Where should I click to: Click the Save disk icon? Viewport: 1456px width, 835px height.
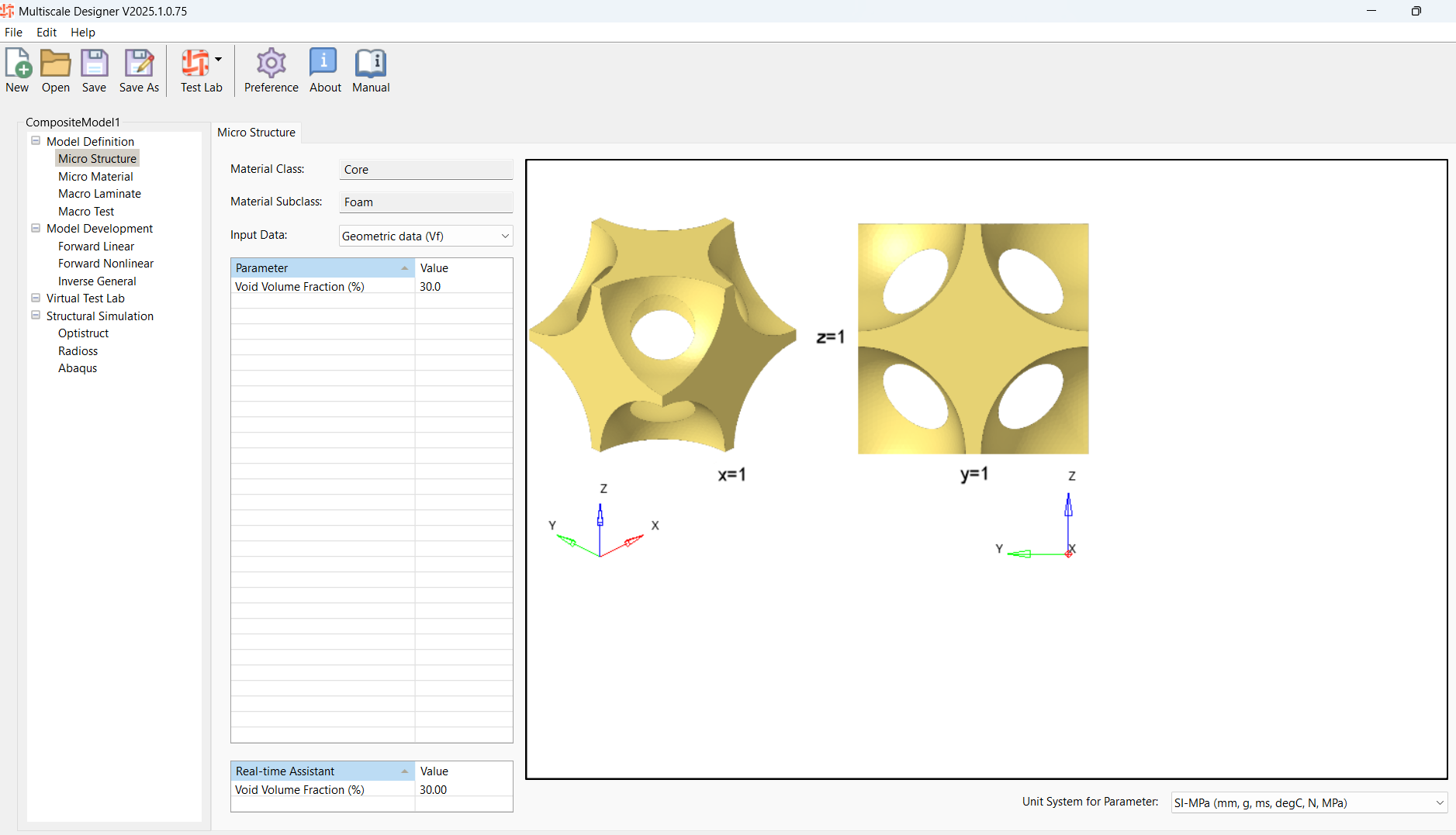[x=94, y=64]
